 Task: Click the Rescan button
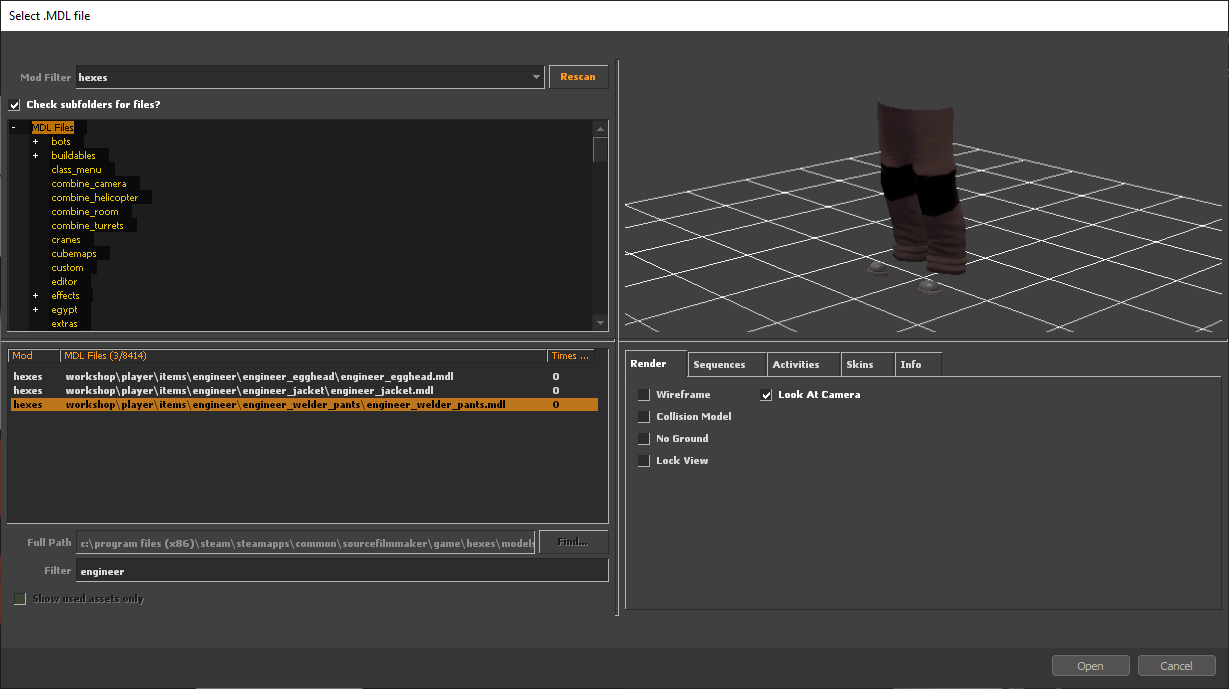tap(578, 77)
